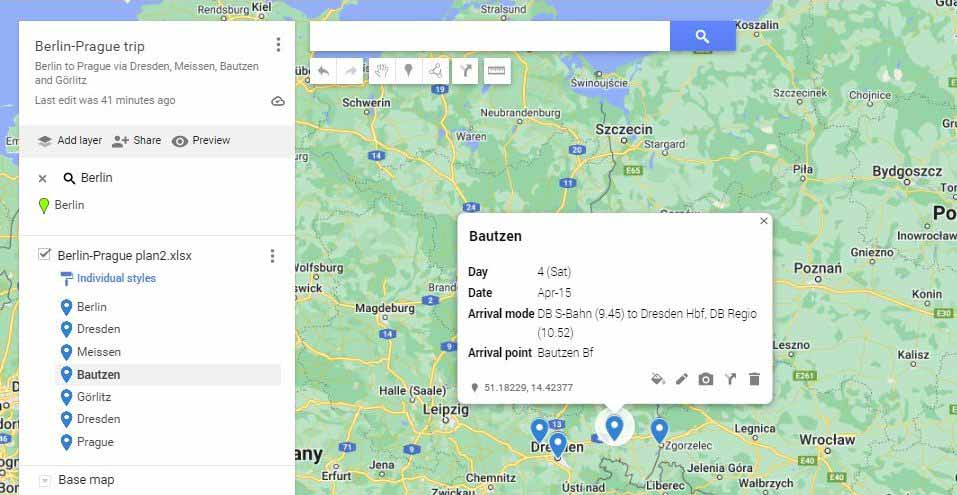The width and height of the screenshot is (957, 495).
Task: Click 'Last edit was 41 minutes ago'
Action: pyautogui.click(x=105, y=100)
